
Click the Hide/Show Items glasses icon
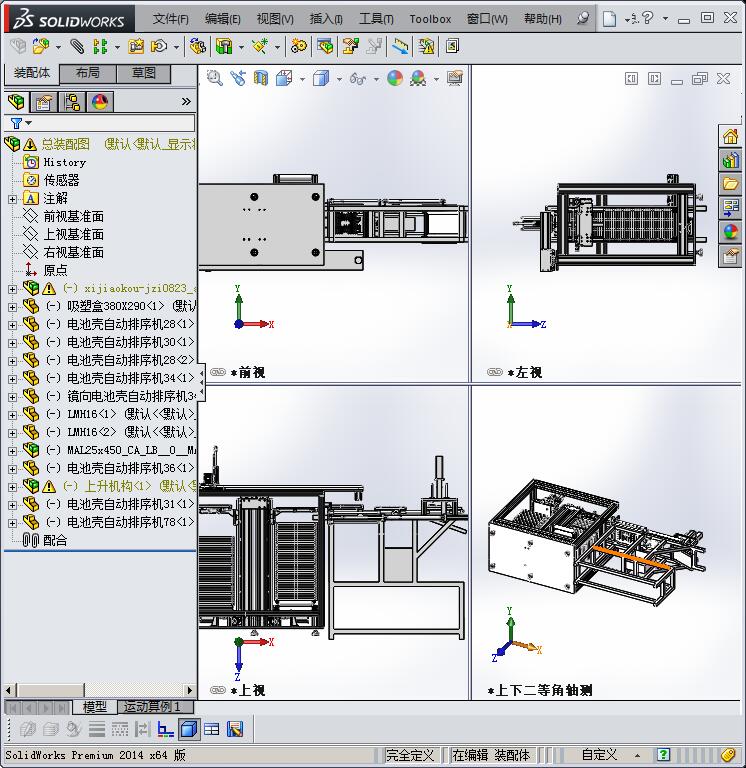click(358, 78)
